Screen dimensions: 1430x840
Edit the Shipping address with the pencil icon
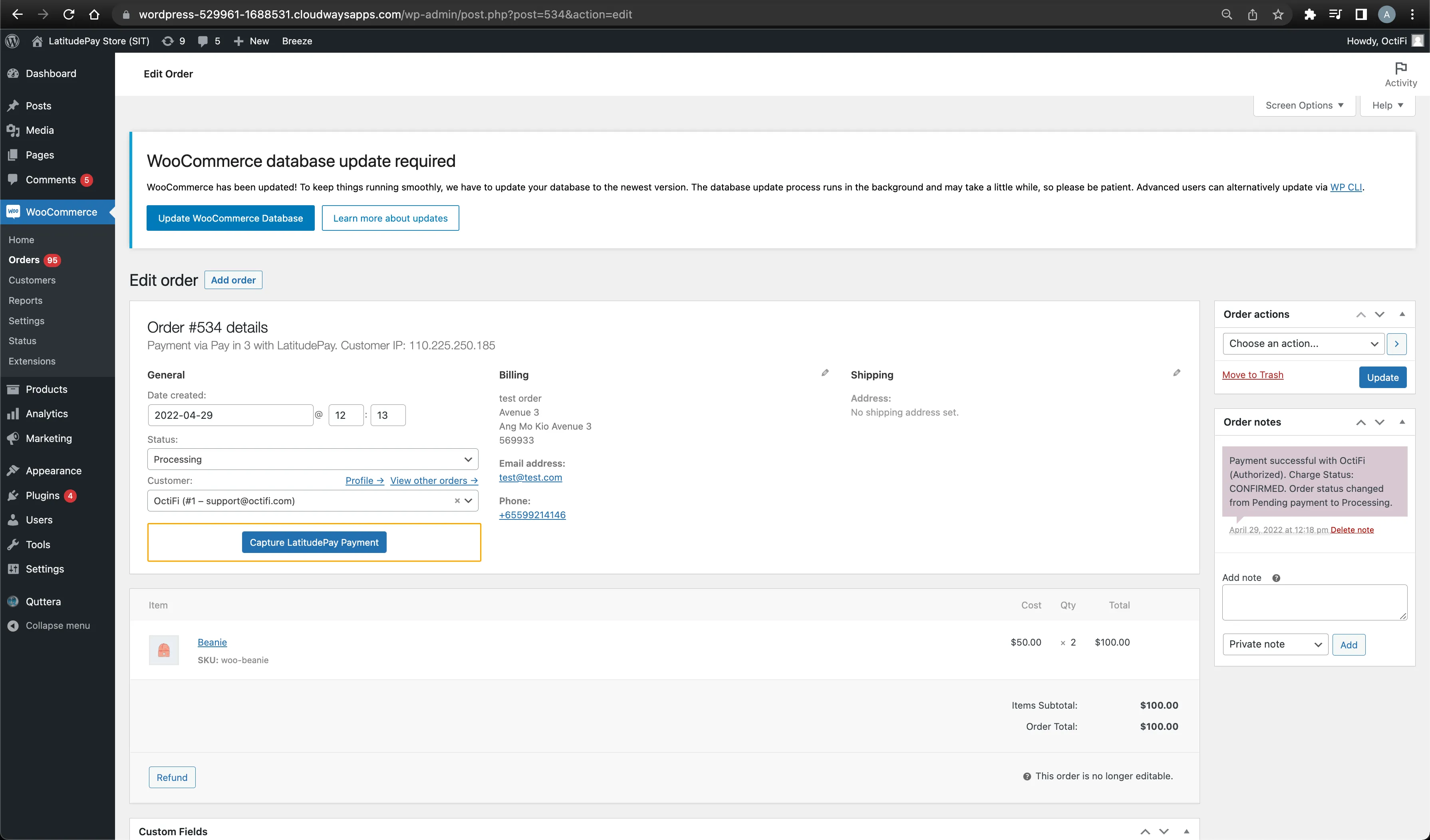click(x=1177, y=372)
